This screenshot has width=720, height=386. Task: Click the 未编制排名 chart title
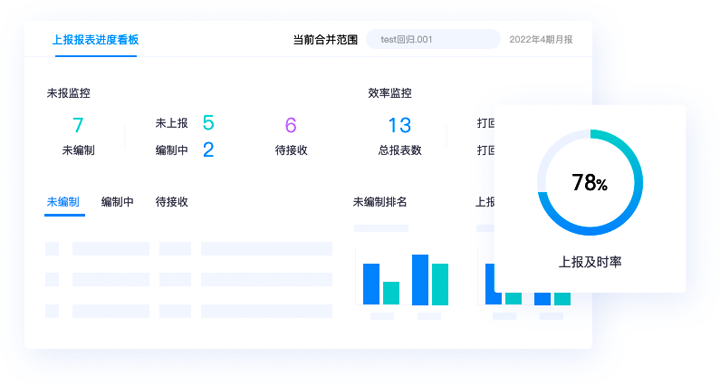[380, 202]
